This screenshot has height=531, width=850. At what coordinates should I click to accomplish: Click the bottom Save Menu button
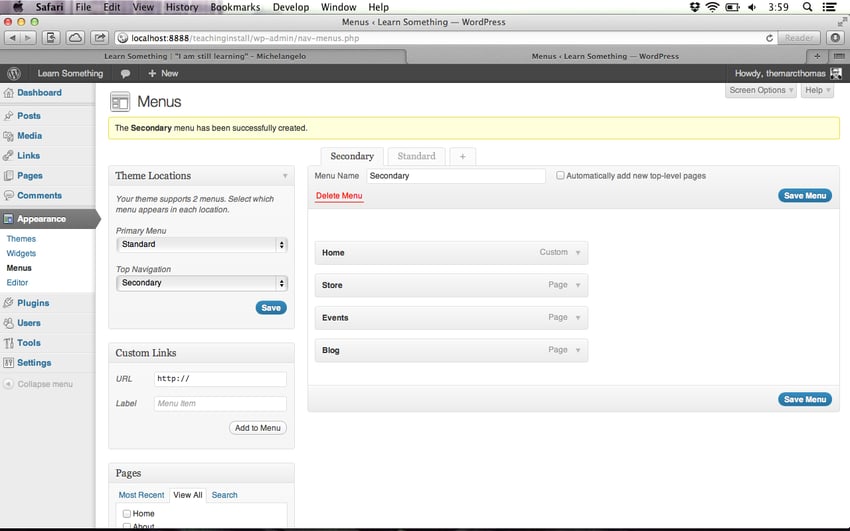click(x=804, y=399)
